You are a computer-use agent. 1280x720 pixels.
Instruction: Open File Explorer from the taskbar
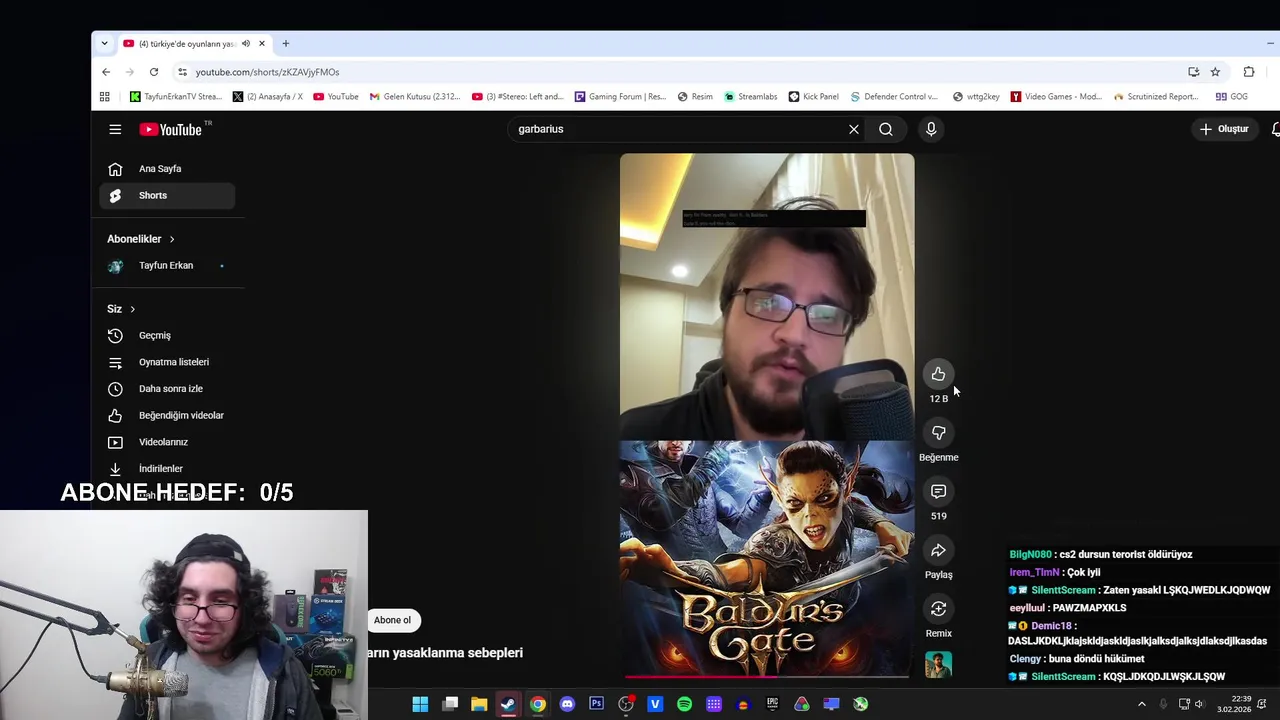click(479, 704)
